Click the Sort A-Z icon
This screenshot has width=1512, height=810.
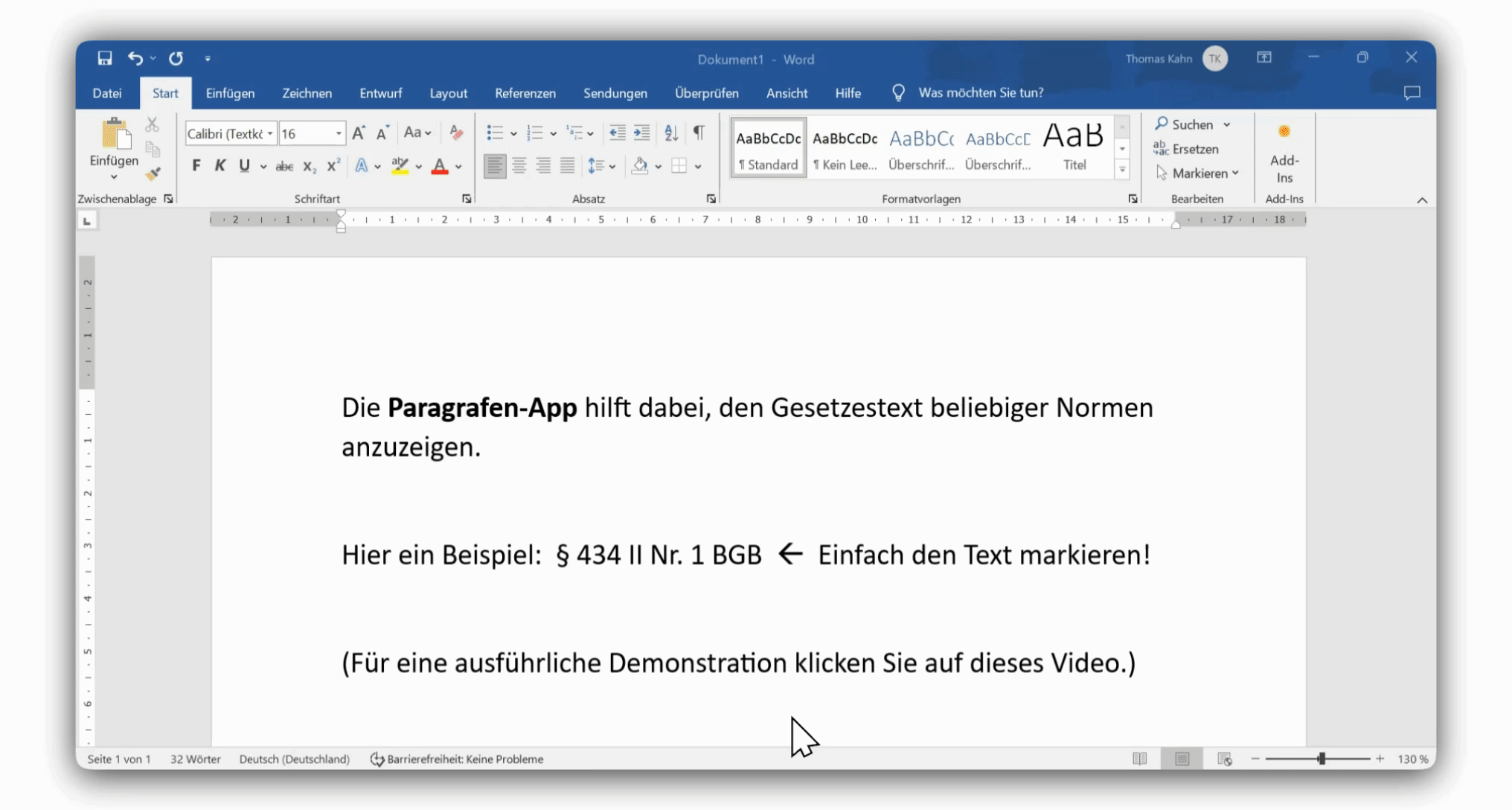point(671,133)
